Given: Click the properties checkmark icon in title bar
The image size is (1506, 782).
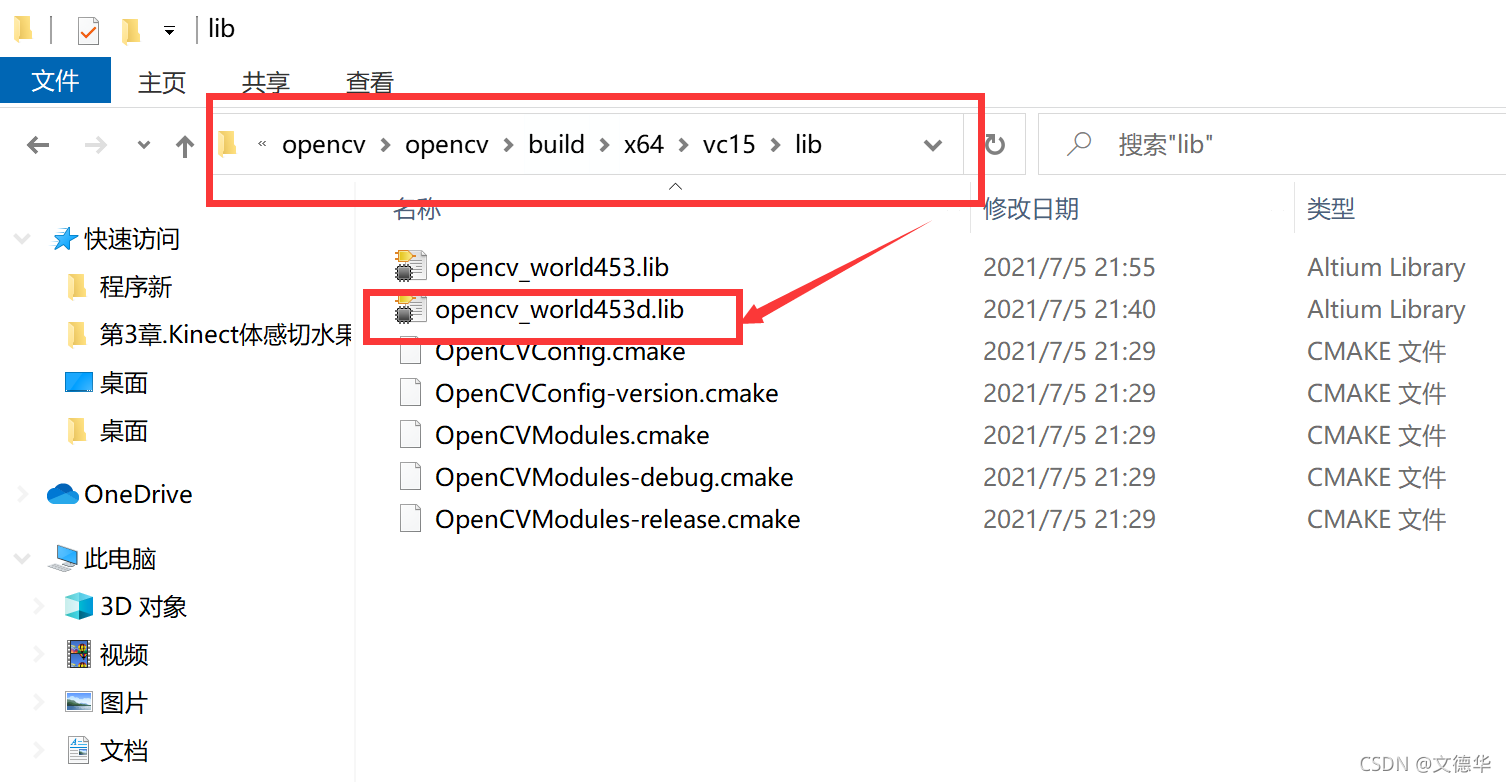Looking at the screenshot, I should 88,31.
